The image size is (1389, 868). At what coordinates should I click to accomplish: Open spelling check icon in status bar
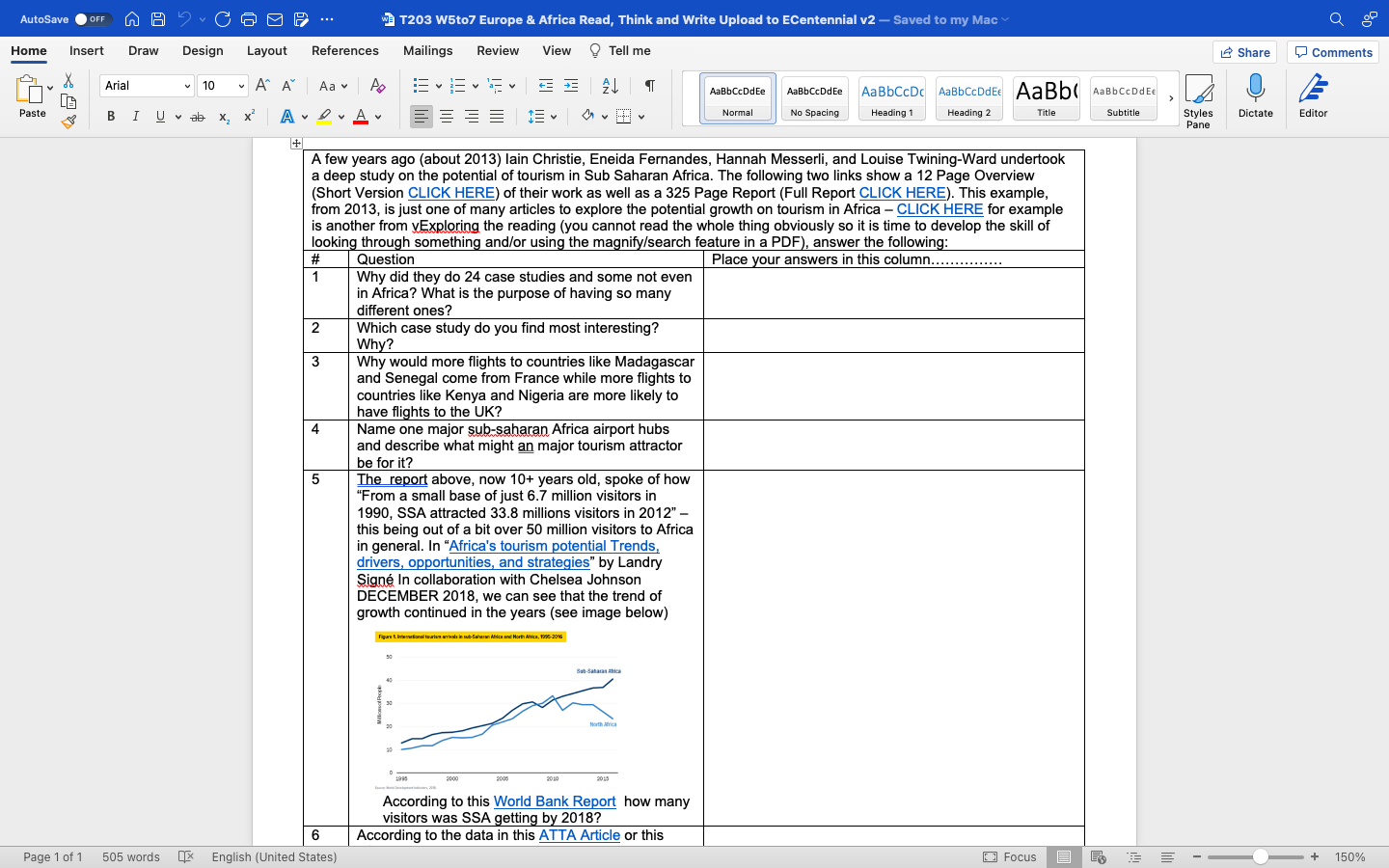[186, 856]
